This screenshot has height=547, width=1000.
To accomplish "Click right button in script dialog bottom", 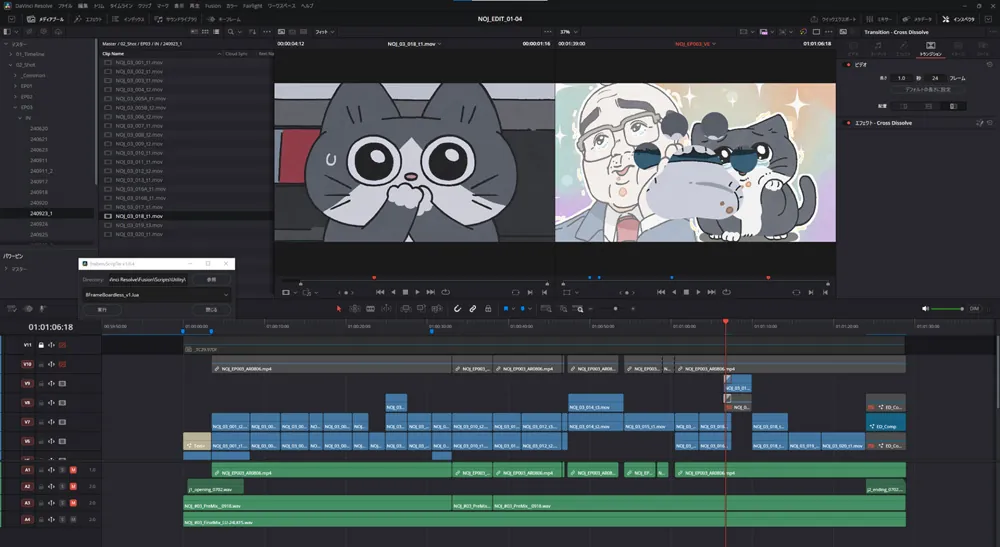I will (211, 309).
